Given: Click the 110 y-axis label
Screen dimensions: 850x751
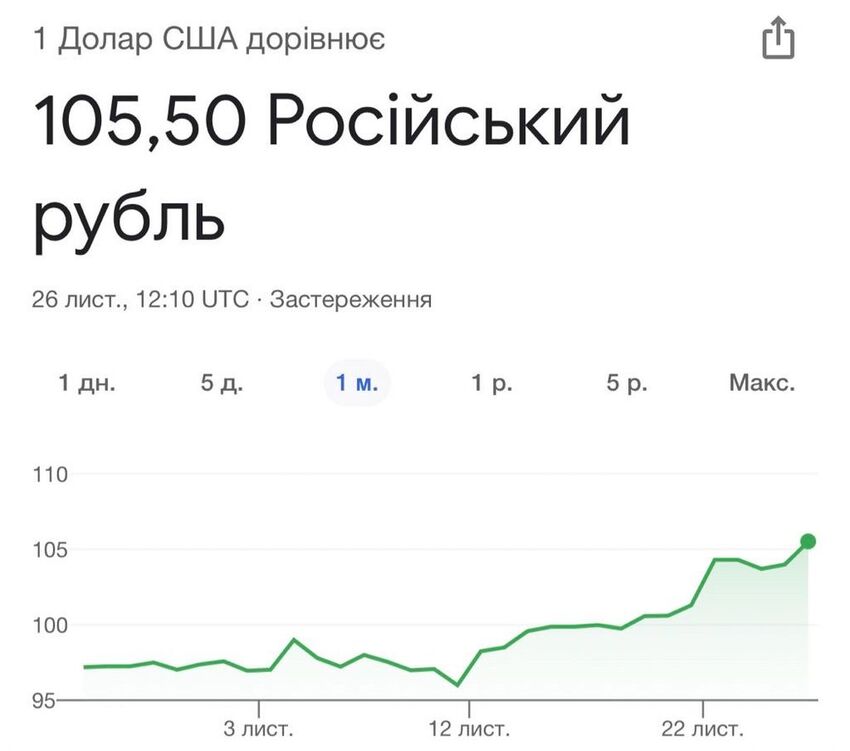Looking at the screenshot, I should click(x=50, y=474).
